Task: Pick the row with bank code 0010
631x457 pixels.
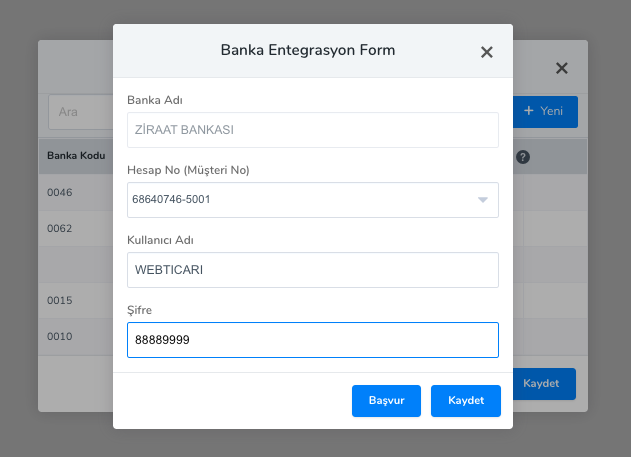Action: tap(60, 336)
